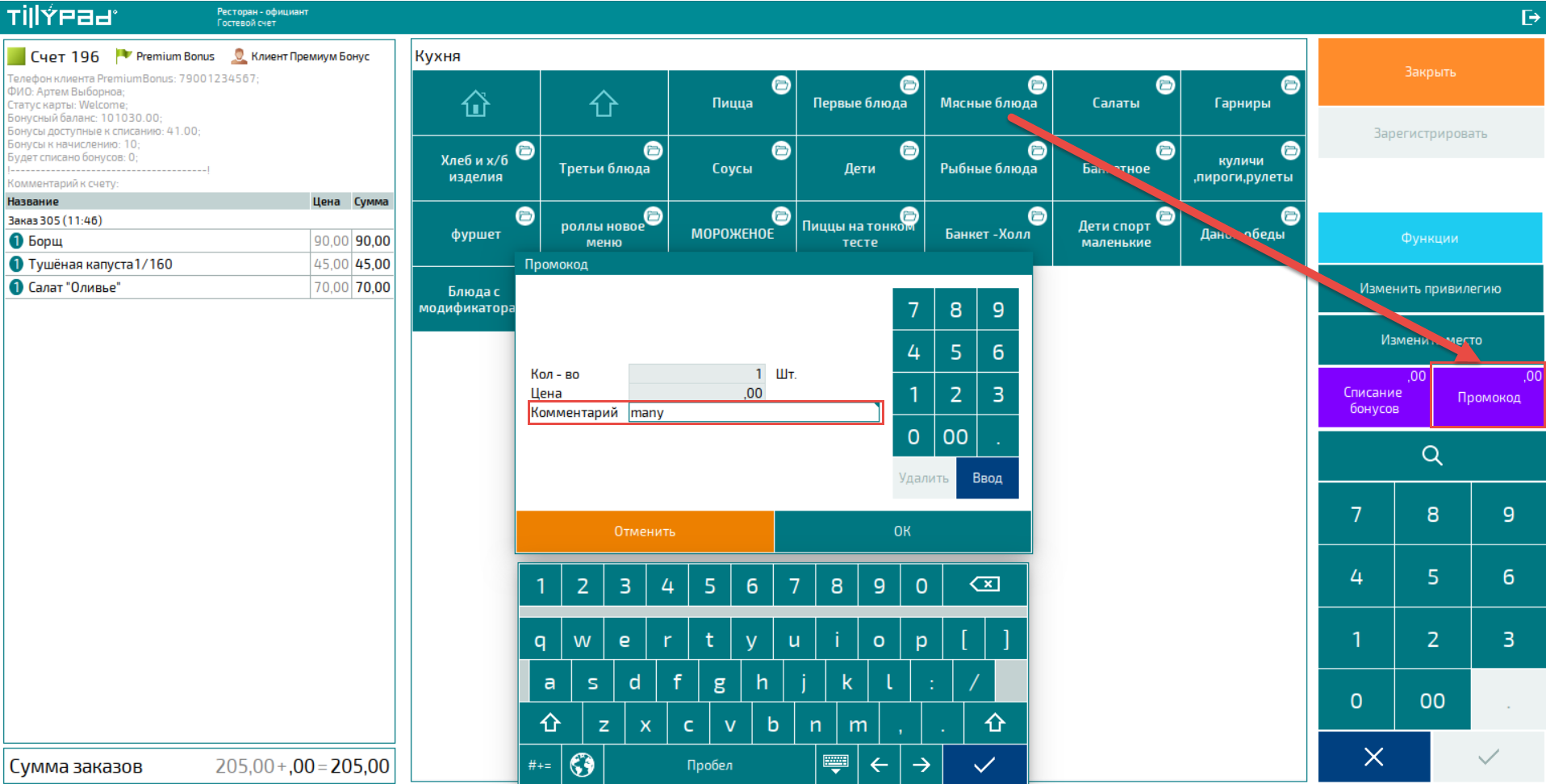Click the exit icon in the top right corner
Image resolution: width=1546 pixels, height=784 pixels.
(x=1530, y=17)
